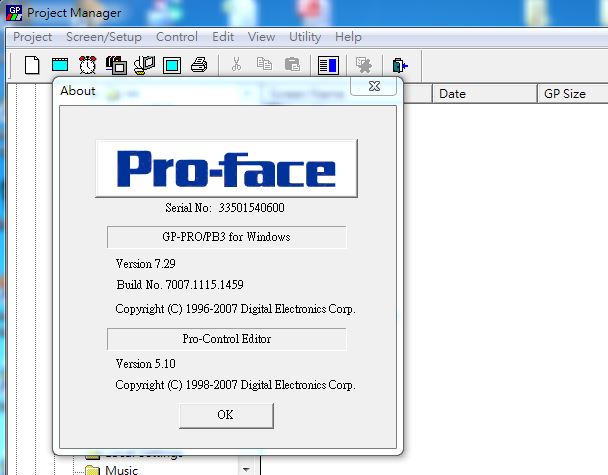The height and width of the screenshot is (475, 608).
Task: Select the Music folder in tree
Action: 121,469
